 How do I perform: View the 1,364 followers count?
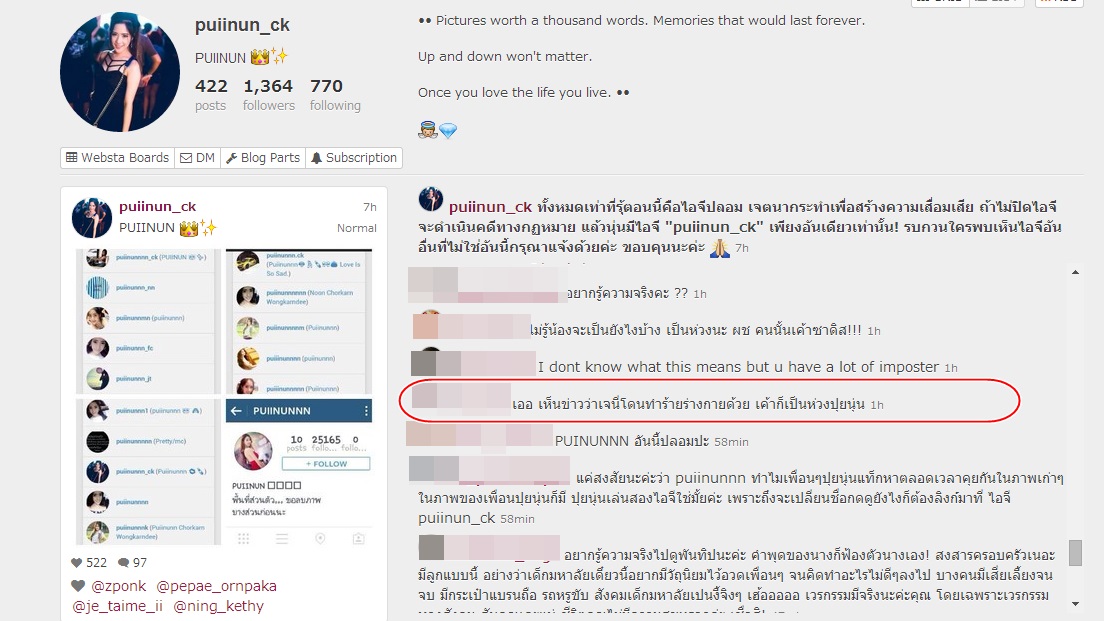(268, 95)
